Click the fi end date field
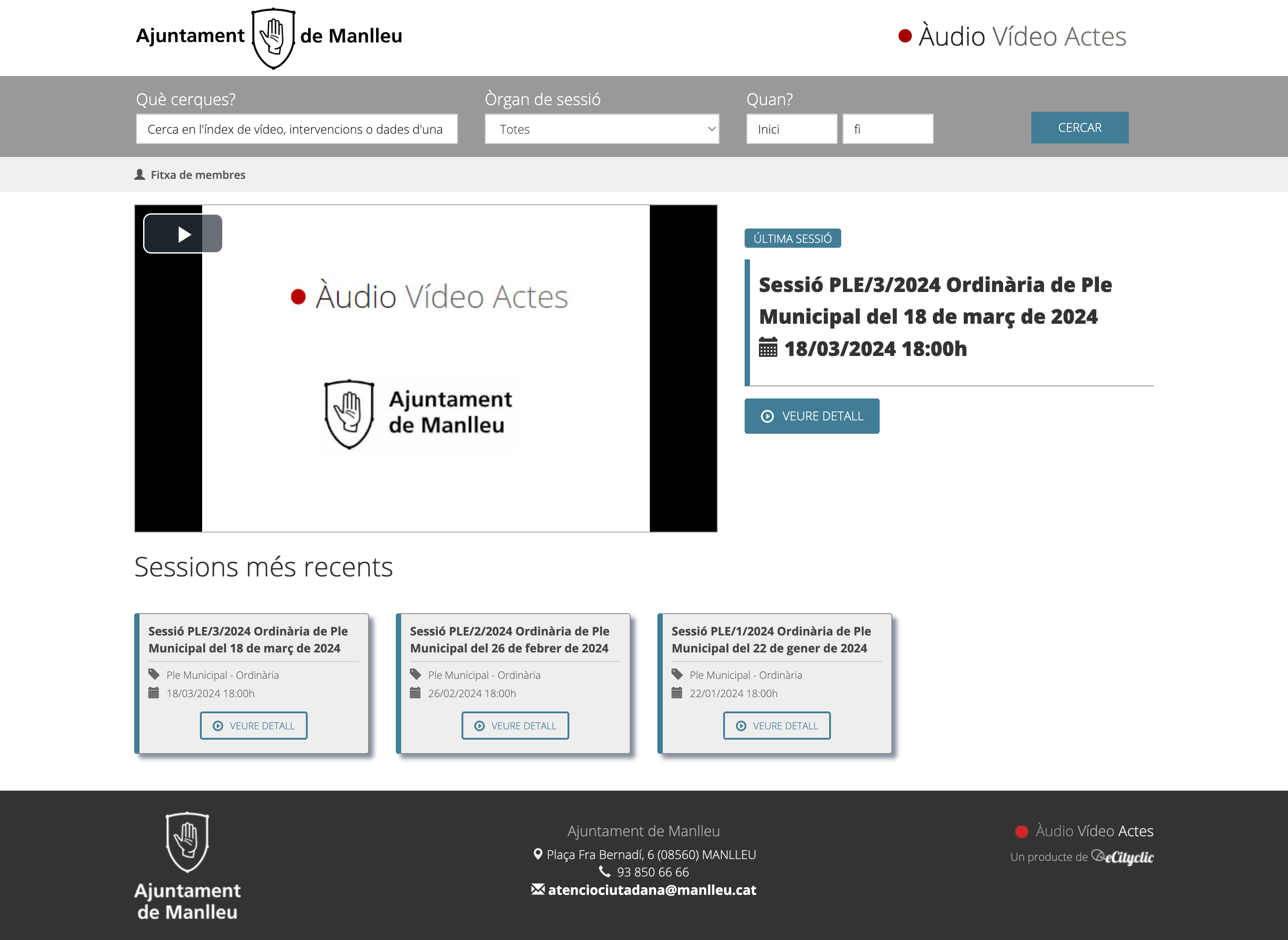 (887, 129)
